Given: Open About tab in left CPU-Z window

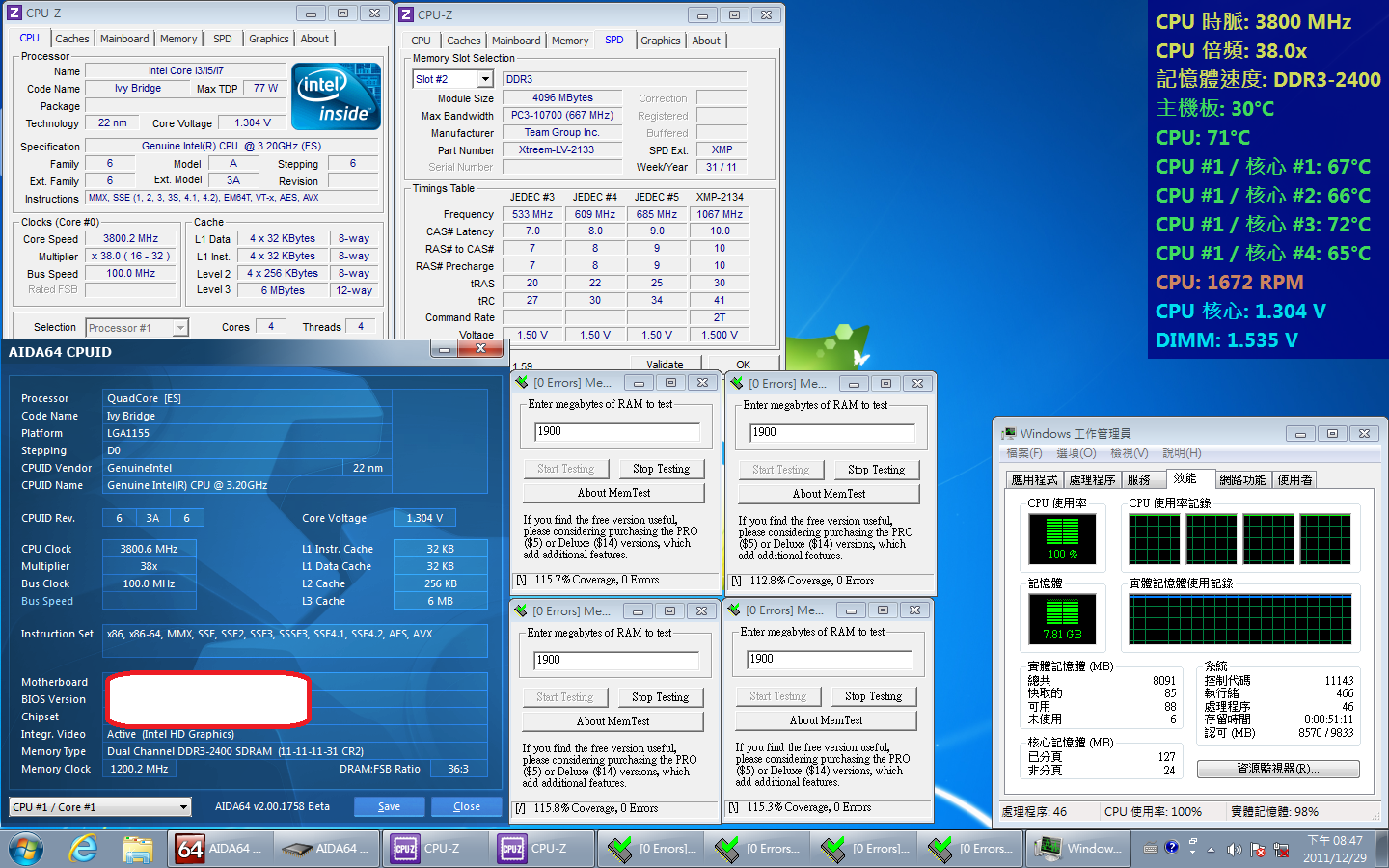Looking at the screenshot, I should (x=314, y=39).
